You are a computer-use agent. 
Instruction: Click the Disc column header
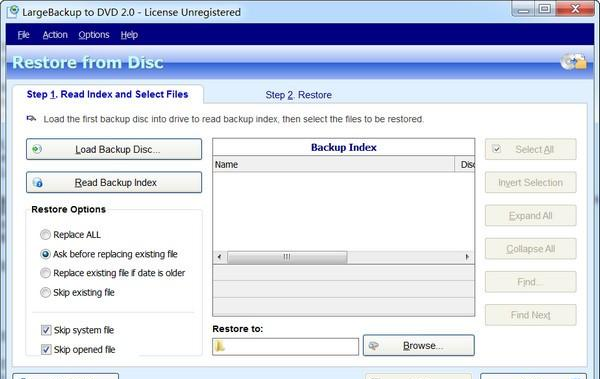pos(465,164)
